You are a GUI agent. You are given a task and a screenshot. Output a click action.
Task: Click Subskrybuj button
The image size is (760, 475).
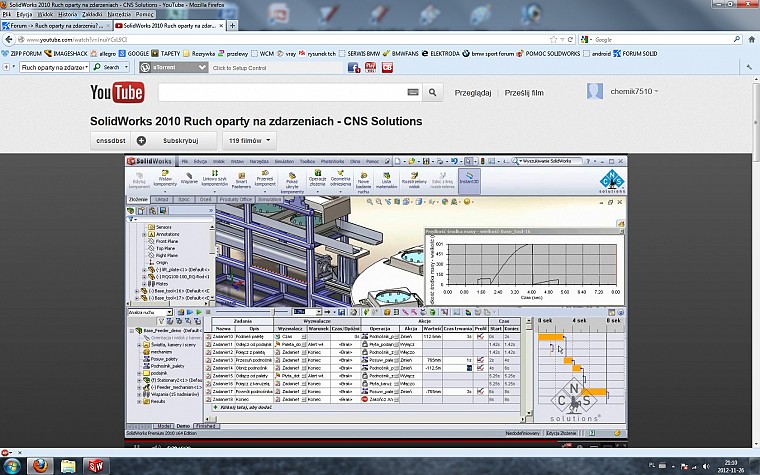[x=174, y=141]
